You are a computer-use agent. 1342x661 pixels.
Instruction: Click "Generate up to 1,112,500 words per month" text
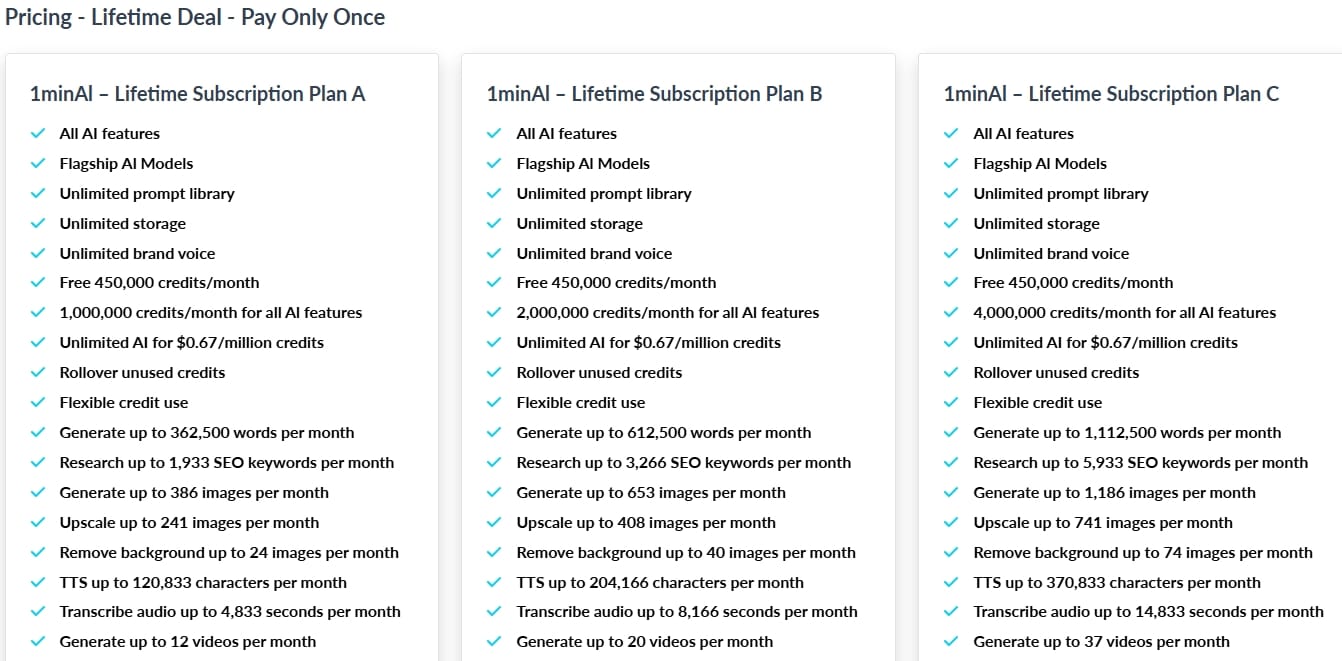point(1127,432)
